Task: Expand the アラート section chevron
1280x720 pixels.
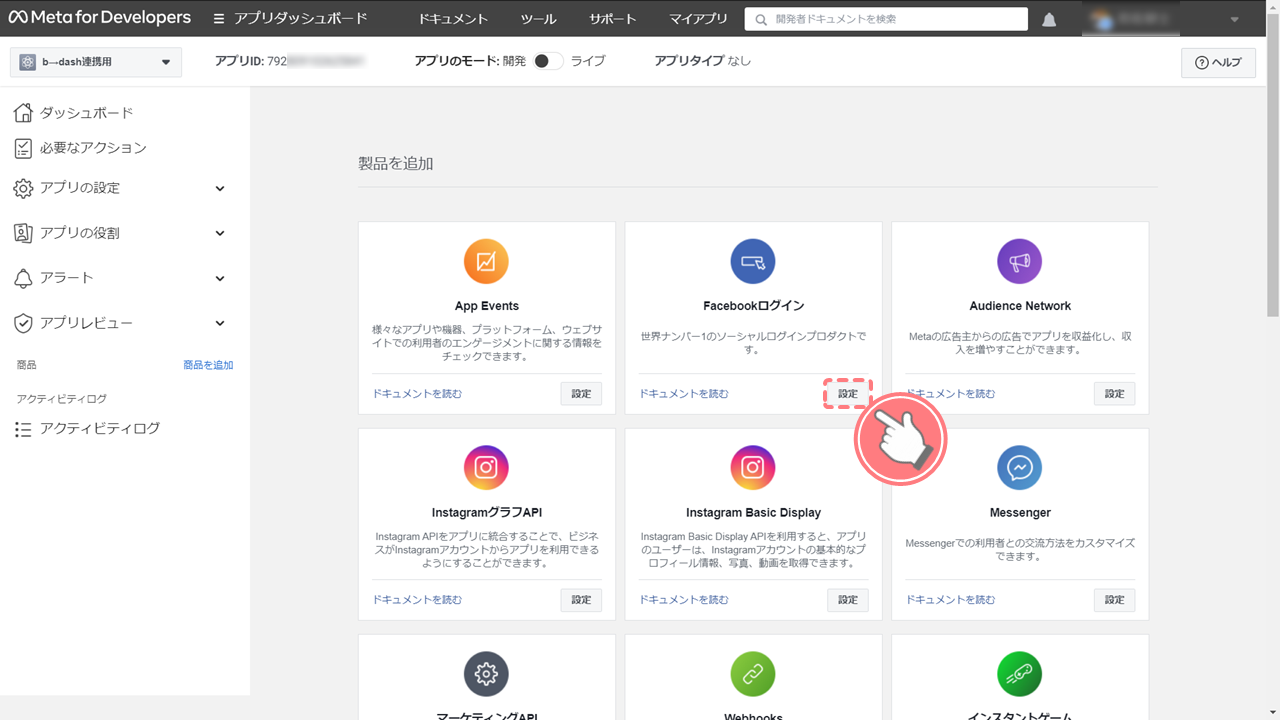Action: click(220, 278)
